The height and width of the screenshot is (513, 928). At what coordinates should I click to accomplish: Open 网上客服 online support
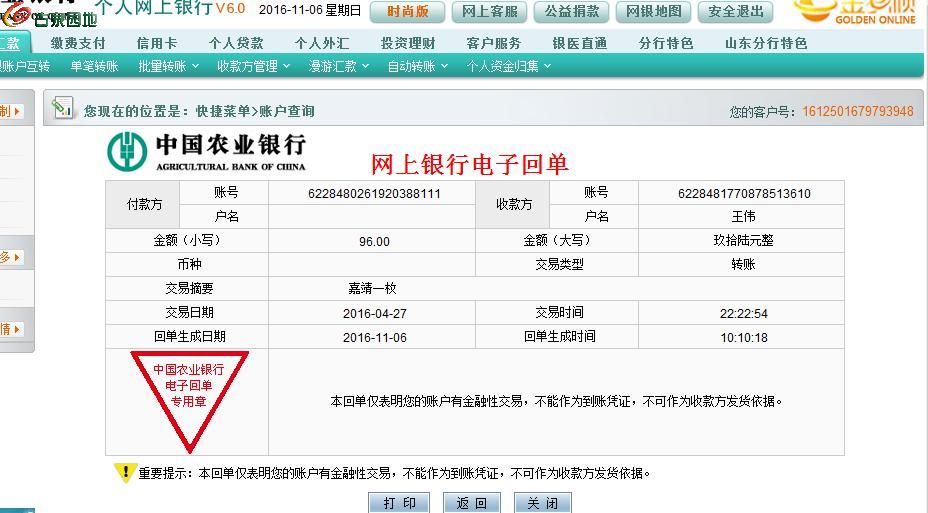click(x=489, y=11)
